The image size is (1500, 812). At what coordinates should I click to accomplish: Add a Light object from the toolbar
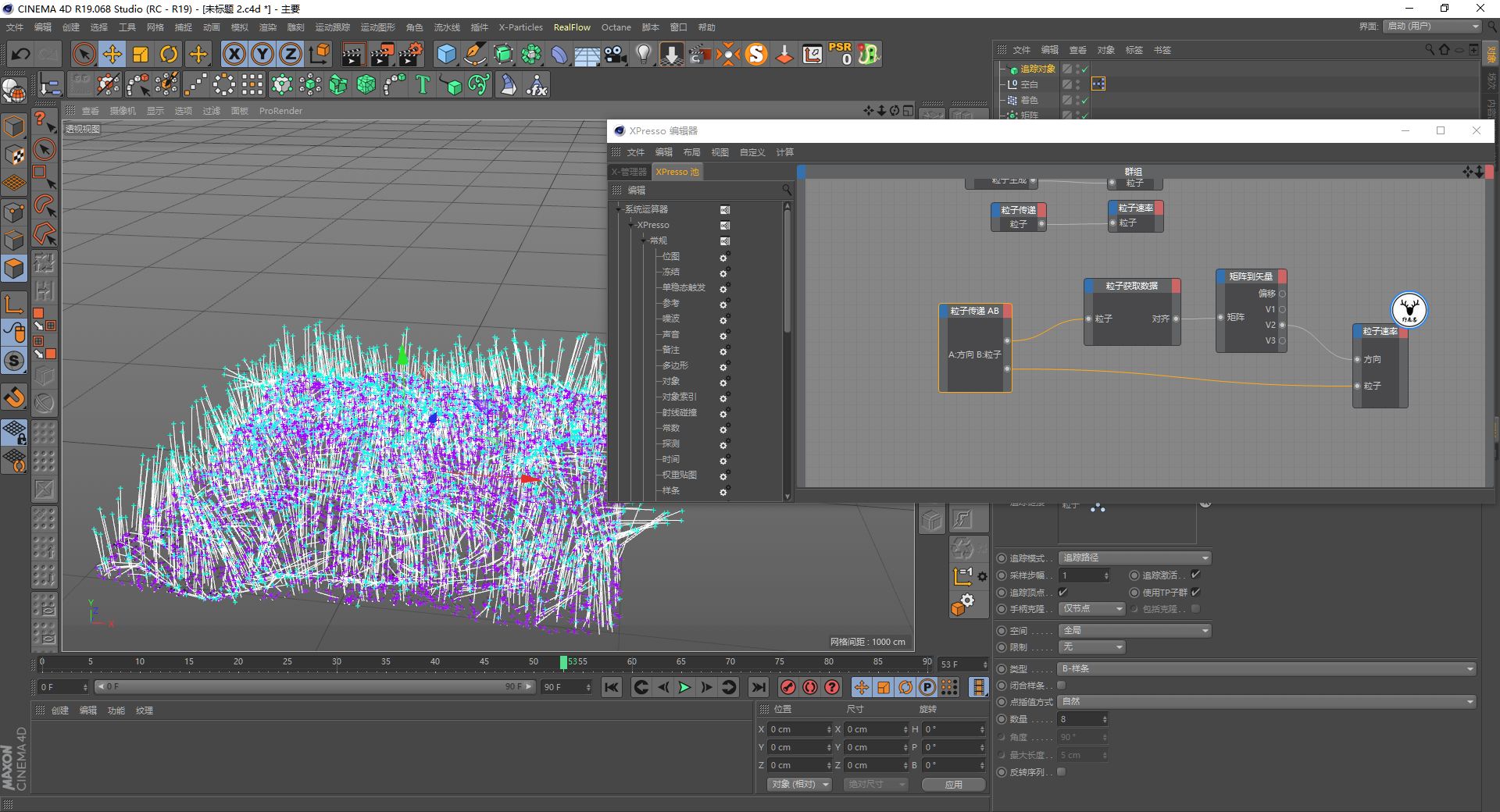coord(643,54)
